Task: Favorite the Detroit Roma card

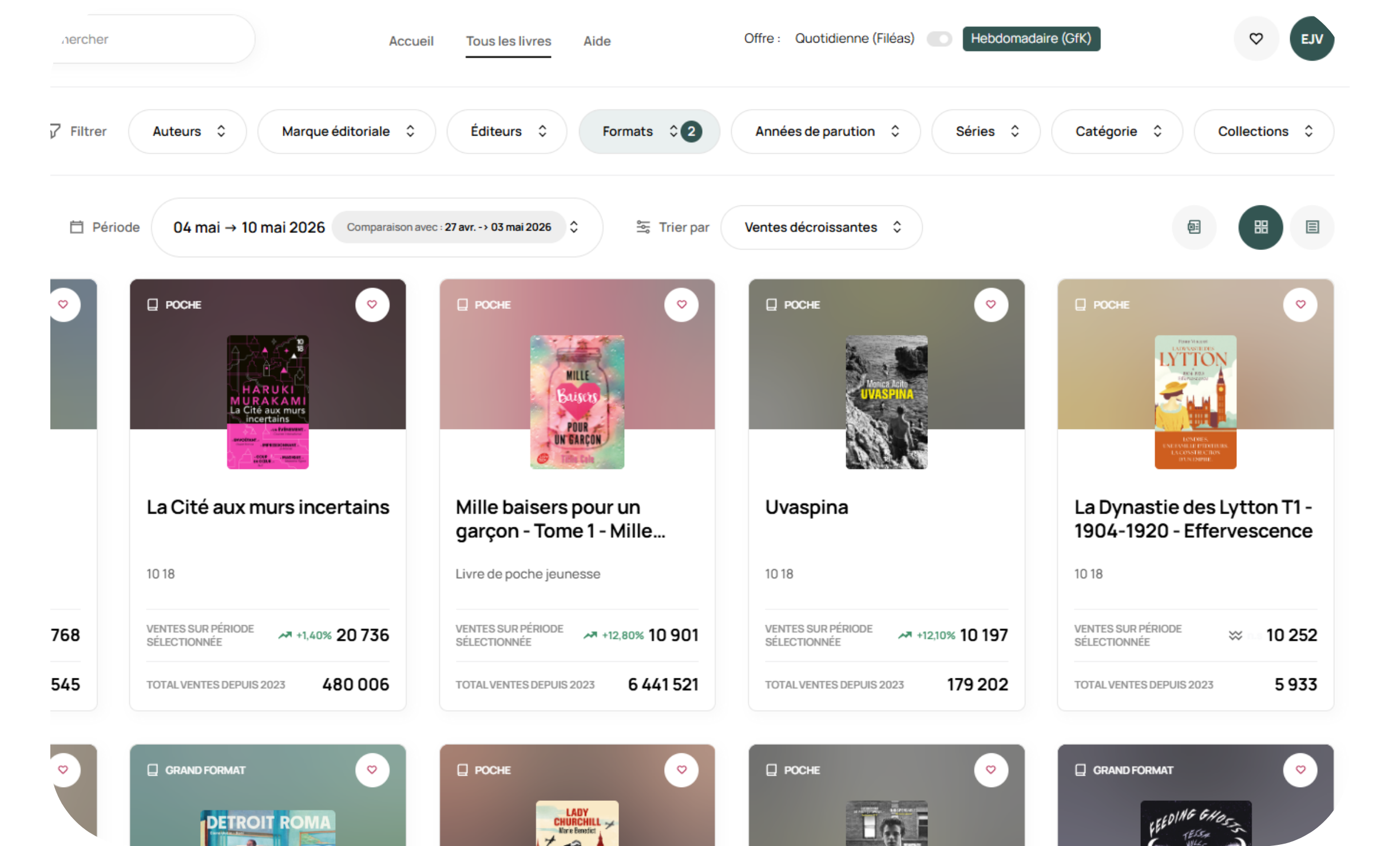Action: [372, 769]
